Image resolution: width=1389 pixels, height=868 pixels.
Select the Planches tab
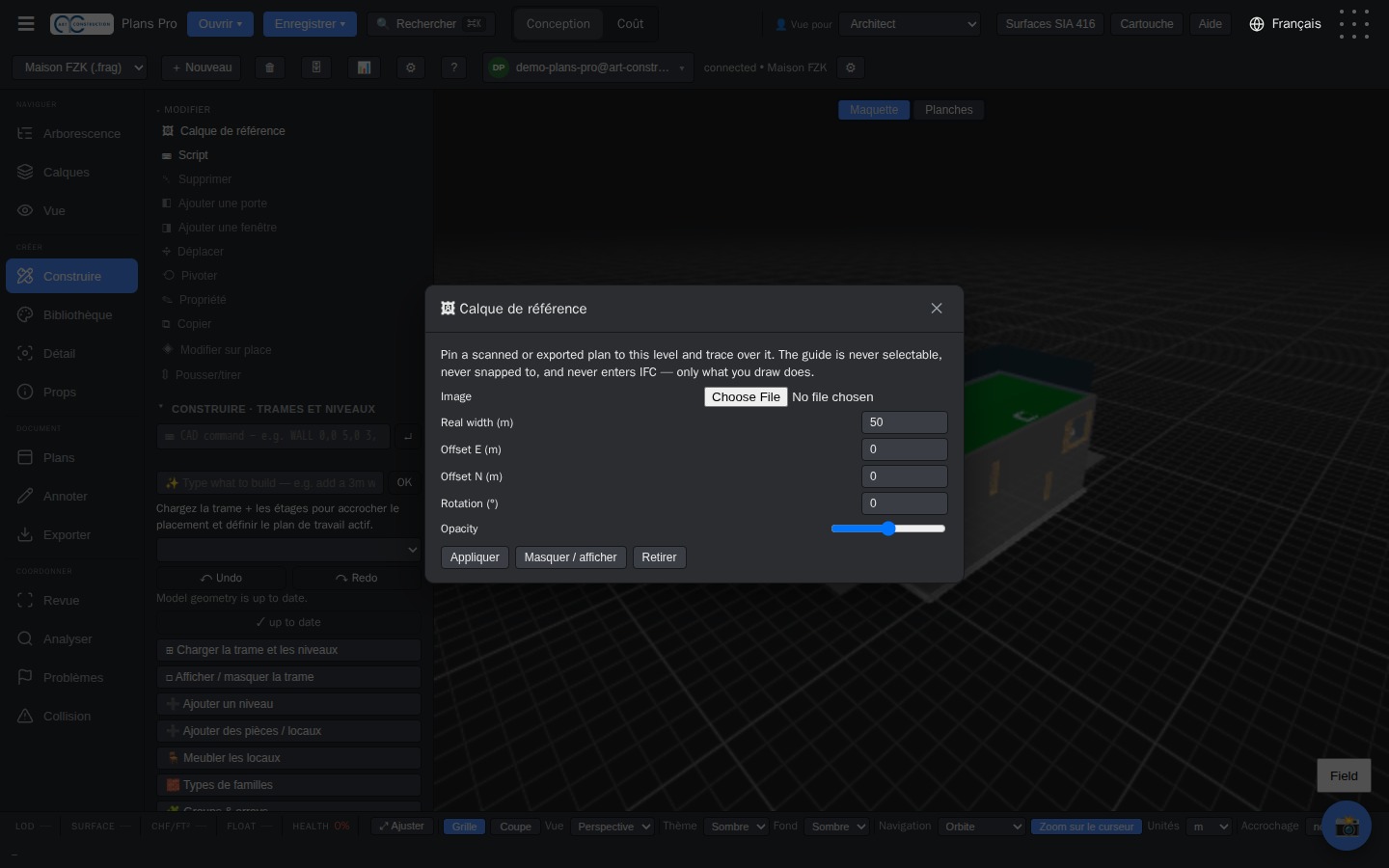pos(949,110)
